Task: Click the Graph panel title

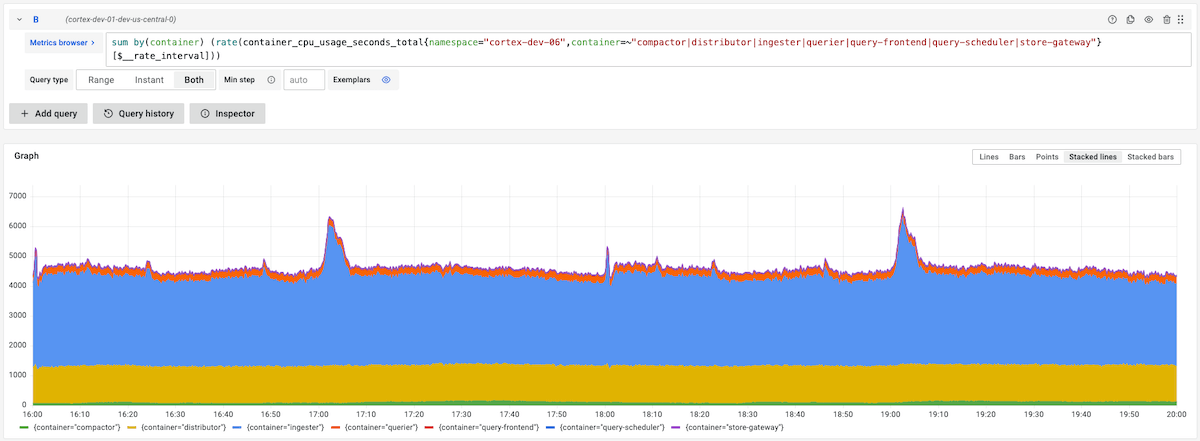Action: (x=27, y=157)
